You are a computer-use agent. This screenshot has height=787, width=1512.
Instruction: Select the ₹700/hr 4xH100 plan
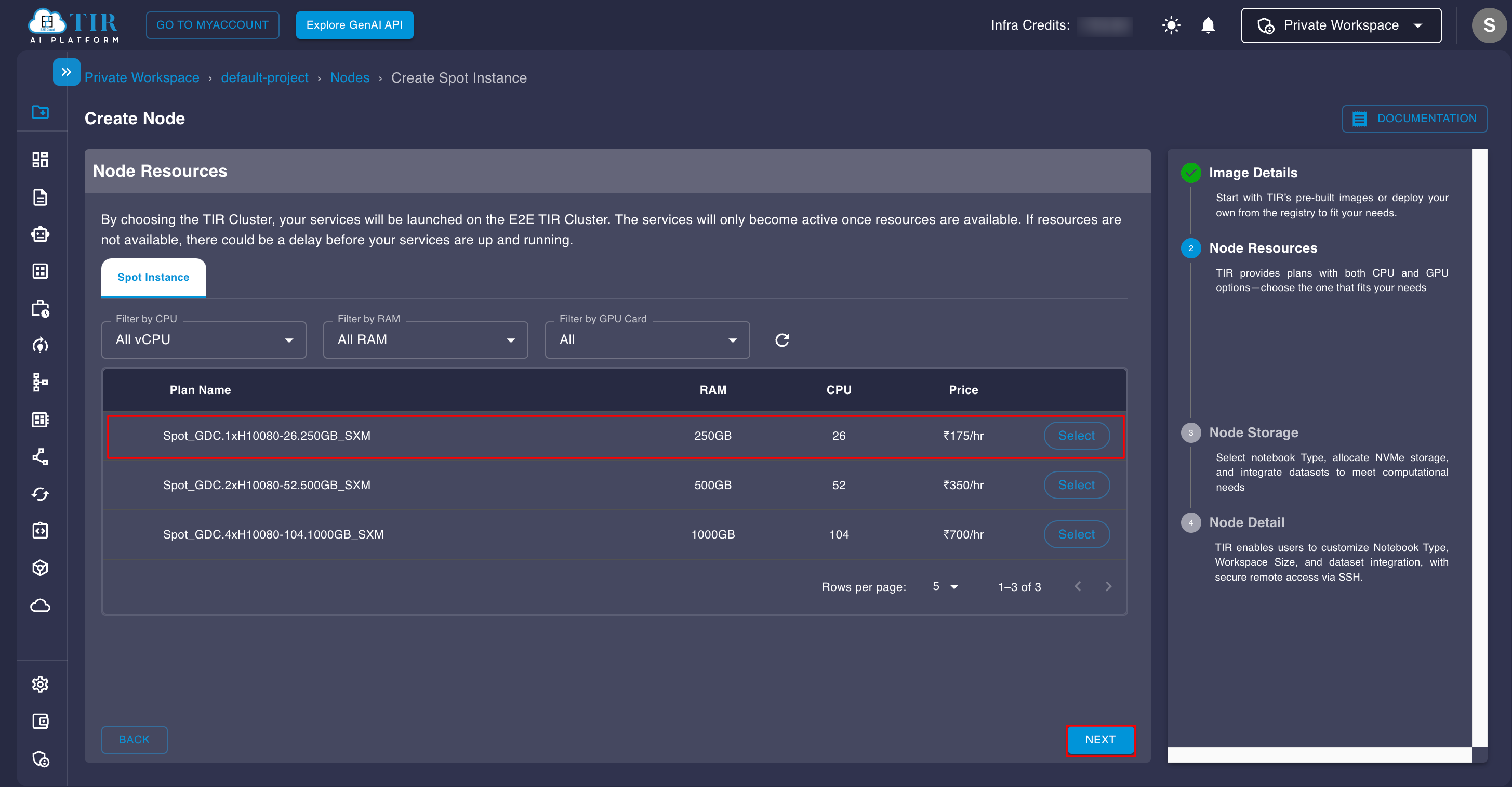click(1077, 534)
